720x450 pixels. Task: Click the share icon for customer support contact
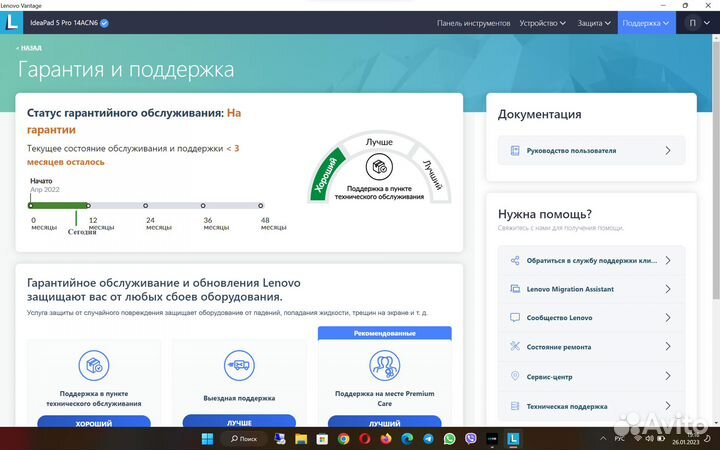point(515,260)
